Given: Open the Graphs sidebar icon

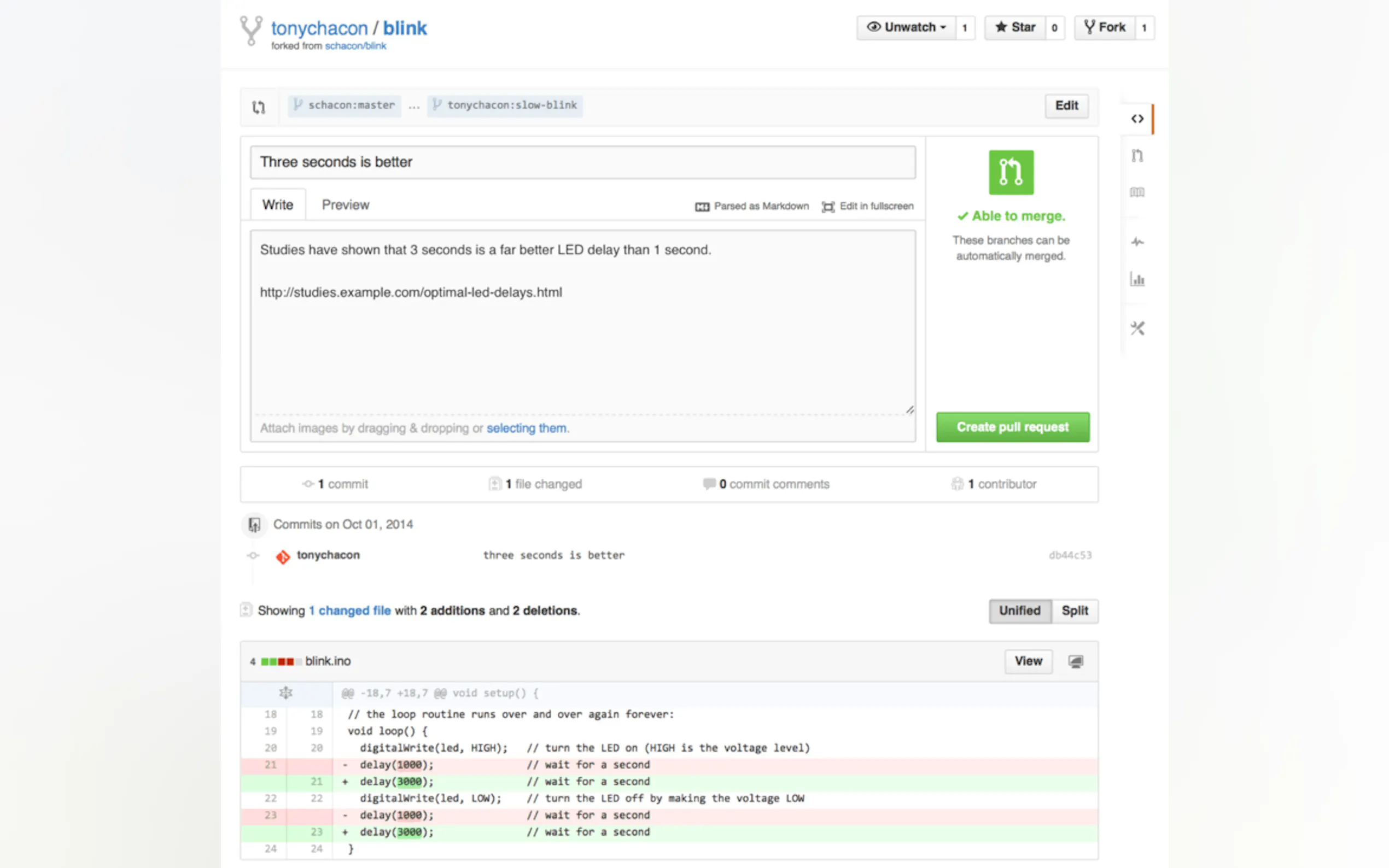Looking at the screenshot, I should tap(1137, 279).
